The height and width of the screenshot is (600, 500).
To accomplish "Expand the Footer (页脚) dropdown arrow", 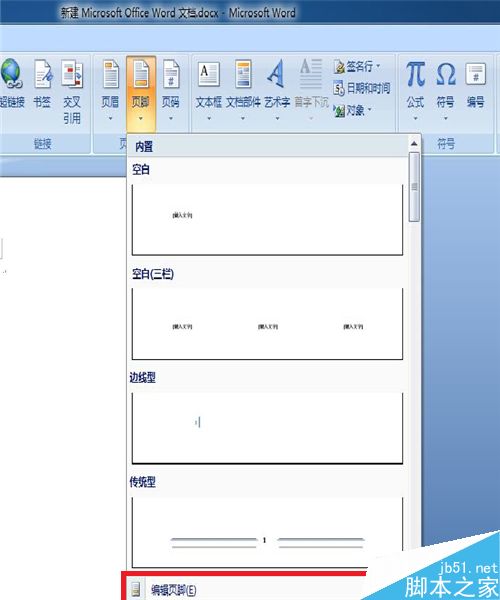I will (141, 118).
